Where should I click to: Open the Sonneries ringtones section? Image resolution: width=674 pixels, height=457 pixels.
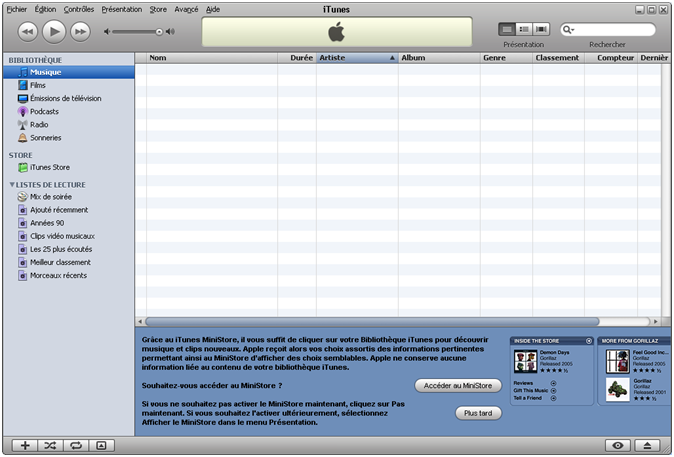pyautogui.click(x=69, y=138)
